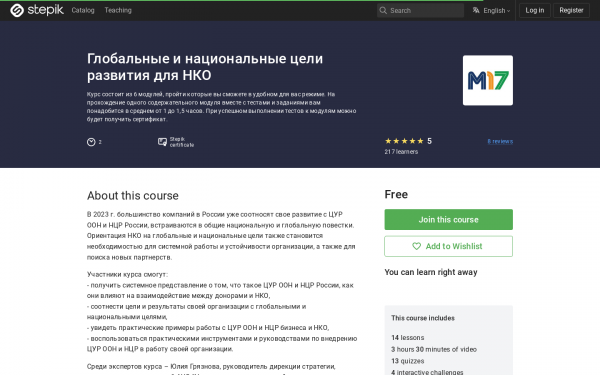Click the Register button
Screen dimensions: 600x375
click(571, 10)
